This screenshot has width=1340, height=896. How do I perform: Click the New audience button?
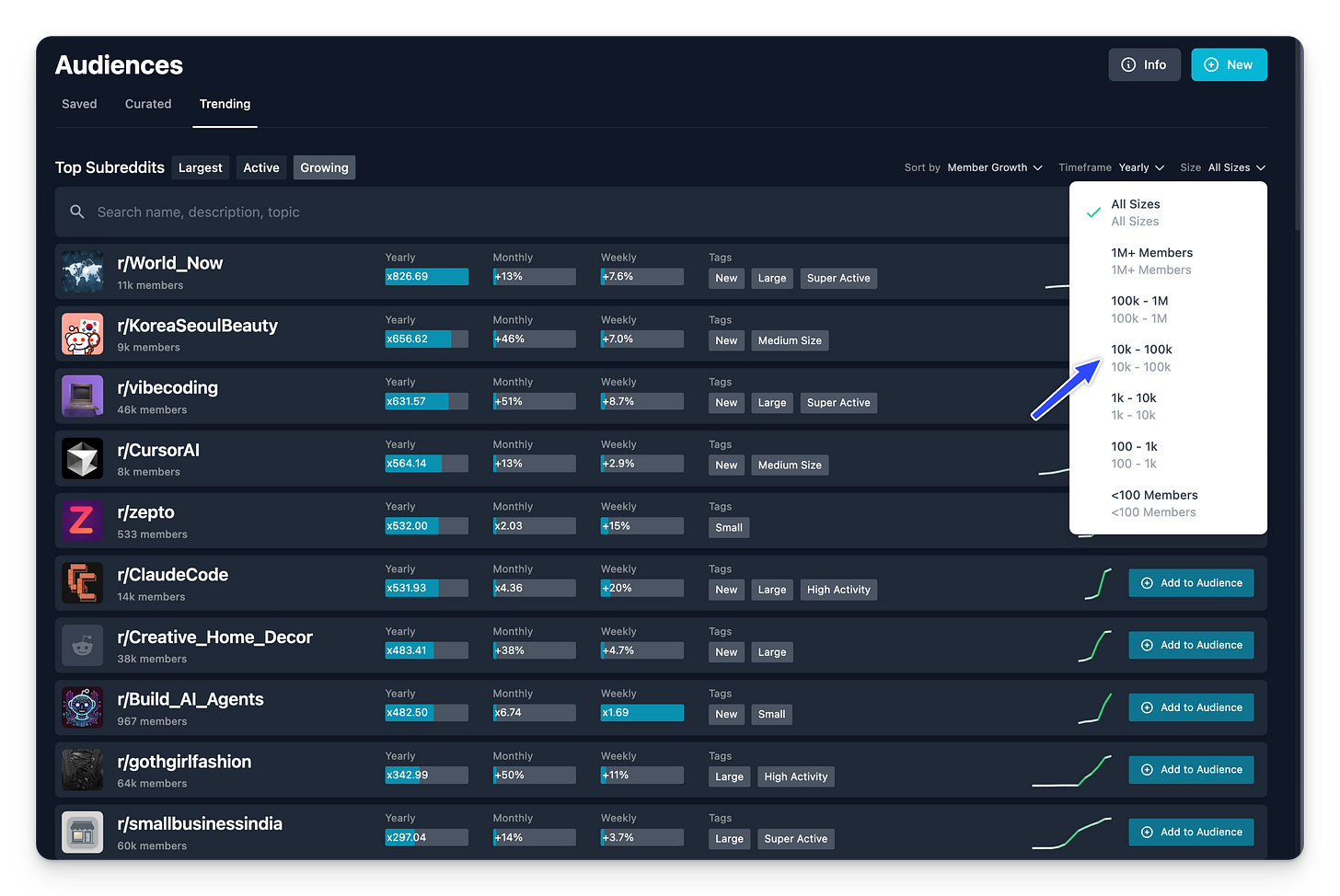[1229, 64]
